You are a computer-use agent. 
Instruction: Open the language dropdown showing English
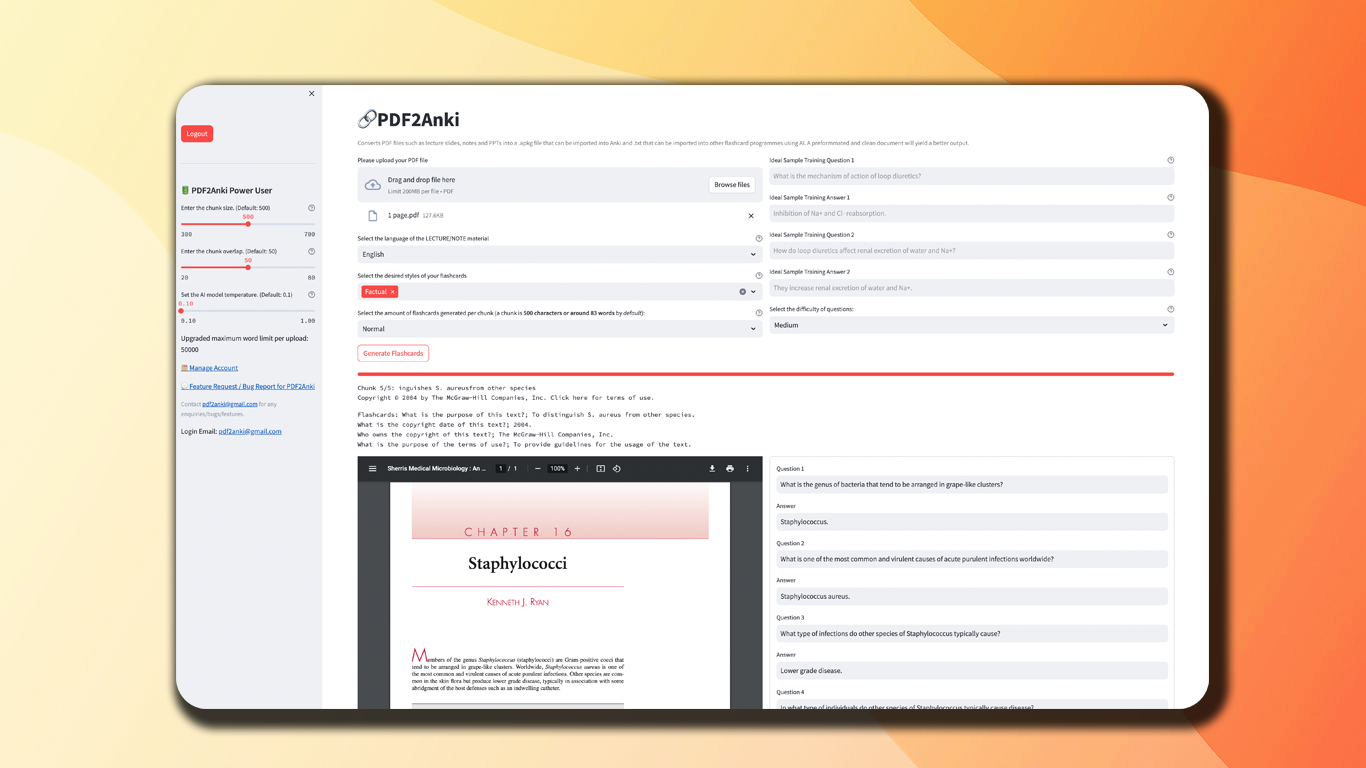[560, 254]
